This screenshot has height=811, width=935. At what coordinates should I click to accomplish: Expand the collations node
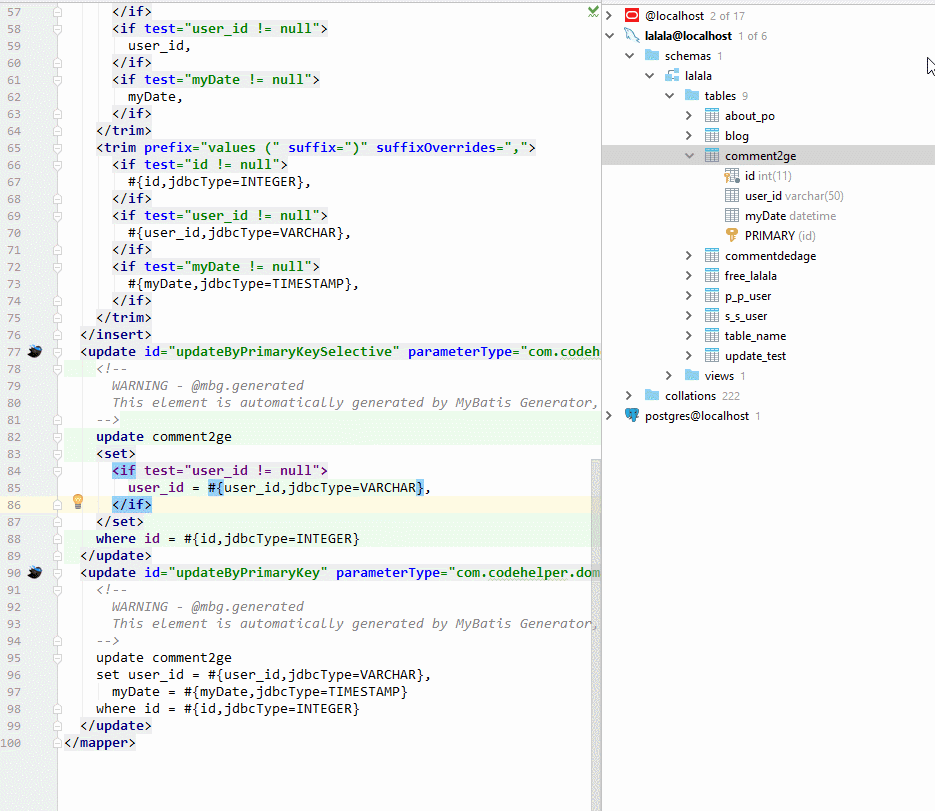coord(629,395)
